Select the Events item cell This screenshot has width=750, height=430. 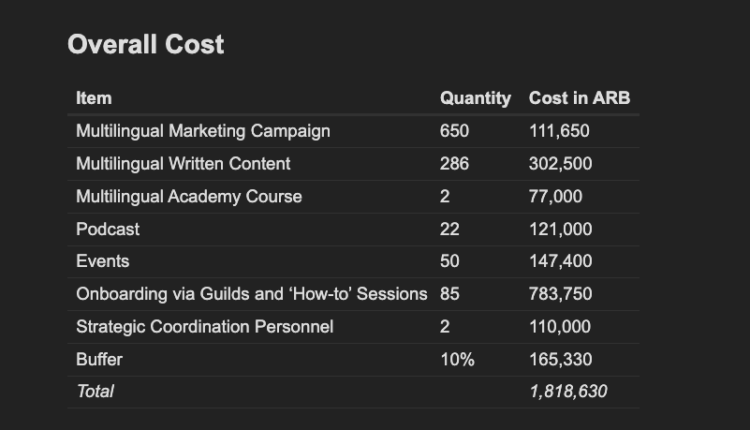pyautogui.click(x=102, y=261)
